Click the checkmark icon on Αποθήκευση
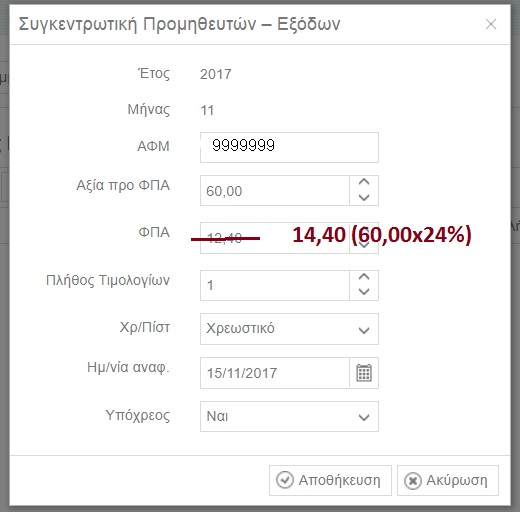The height and width of the screenshot is (512, 520). 285,480
